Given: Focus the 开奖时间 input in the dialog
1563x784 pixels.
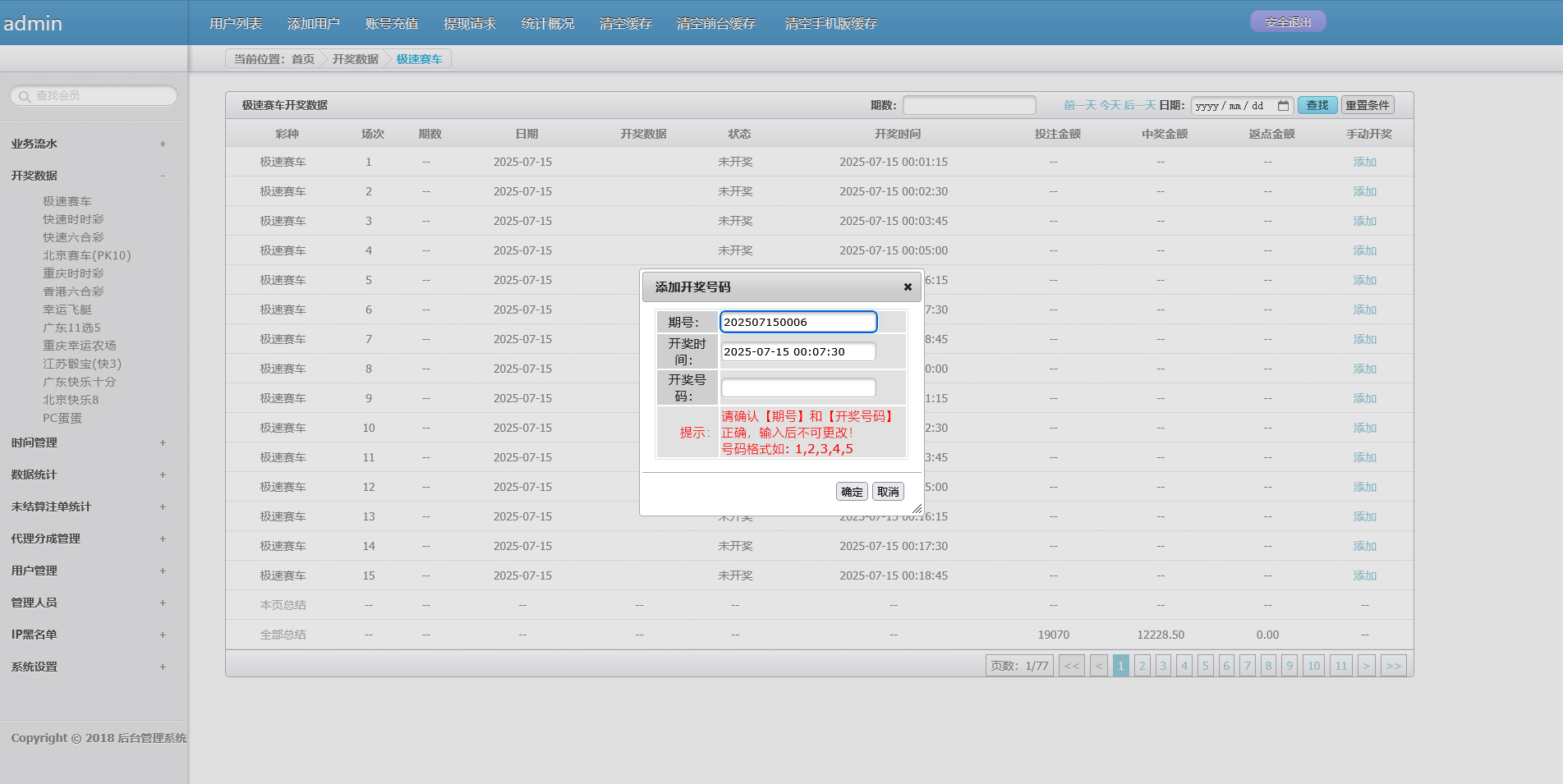Looking at the screenshot, I should (x=798, y=351).
